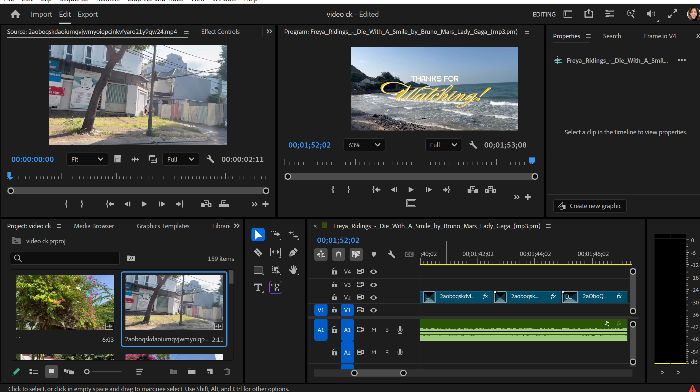Click Extract button in Program monitor

click(x=491, y=190)
